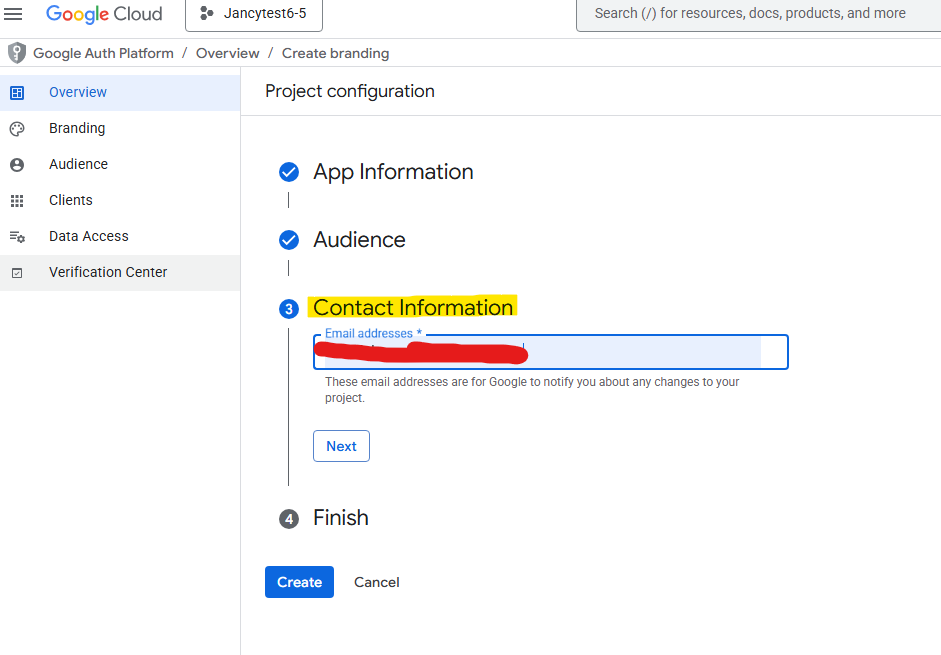Focus the resources search box

pos(758,14)
